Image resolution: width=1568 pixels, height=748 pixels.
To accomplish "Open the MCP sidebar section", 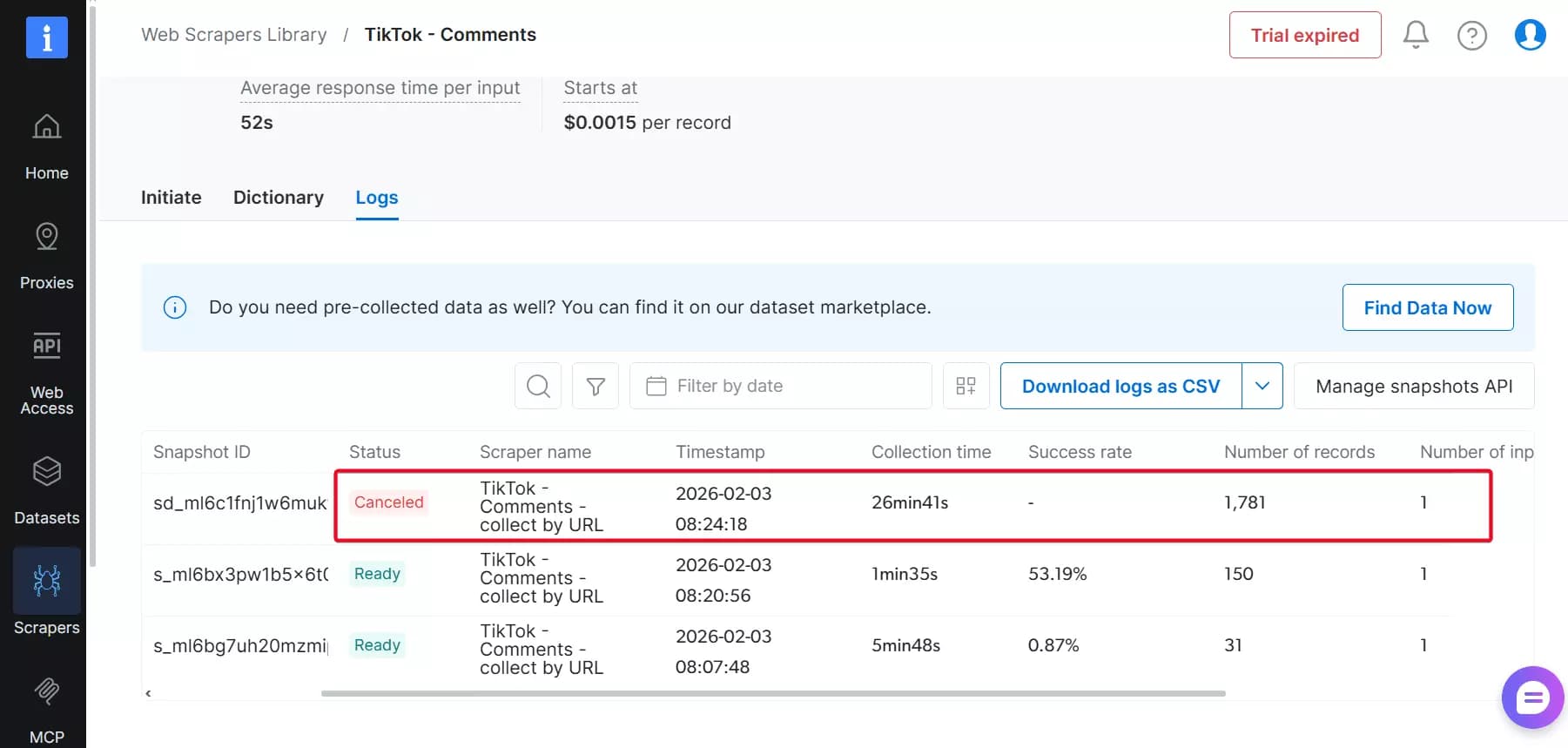I will [47, 711].
